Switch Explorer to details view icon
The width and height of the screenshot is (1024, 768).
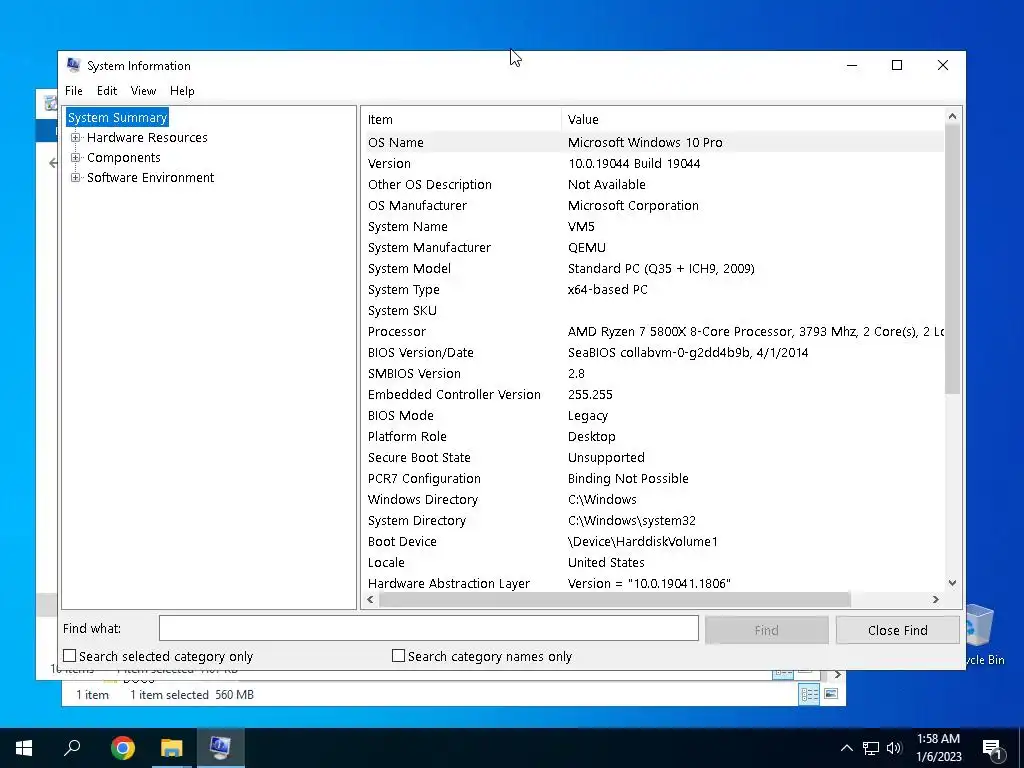[809, 695]
